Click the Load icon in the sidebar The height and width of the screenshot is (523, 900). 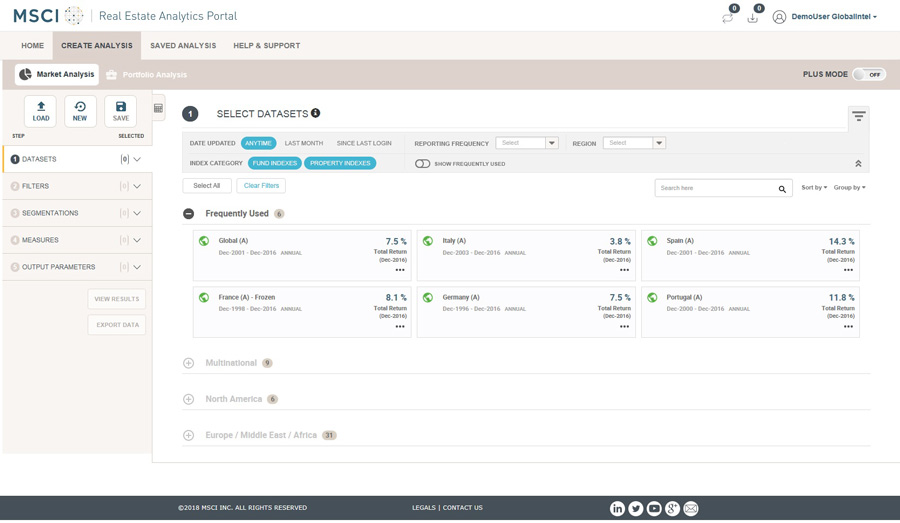41,111
